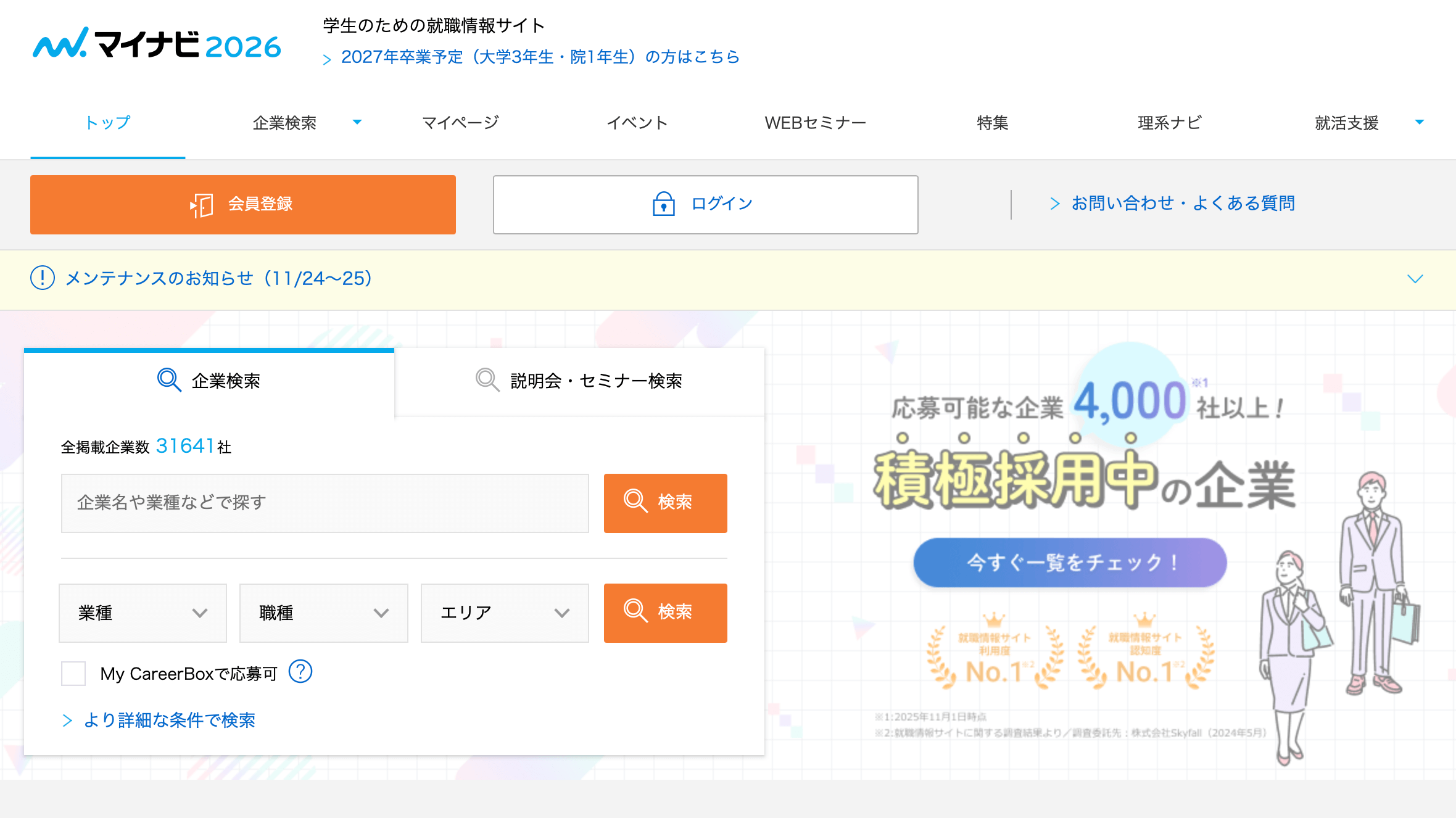Open the WEBセミナー menu item

pyautogui.click(x=815, y=123)
